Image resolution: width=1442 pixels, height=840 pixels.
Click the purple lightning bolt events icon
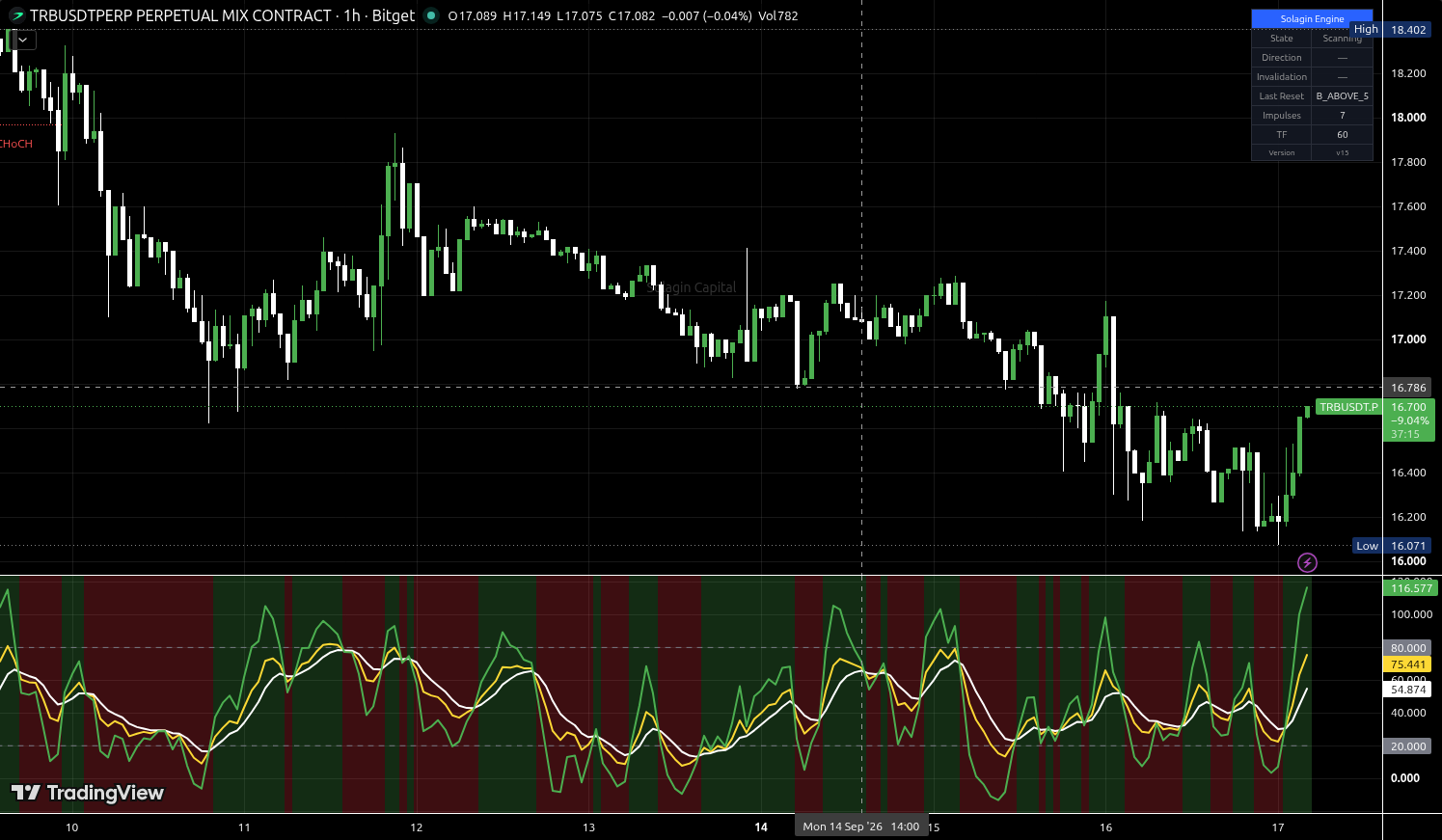pos(1307,562)
